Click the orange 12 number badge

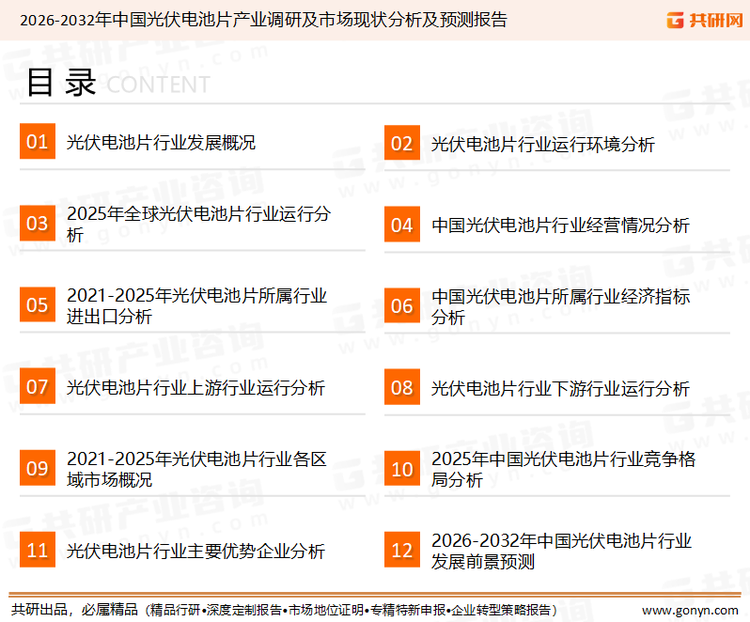click(x=402, y=550)
